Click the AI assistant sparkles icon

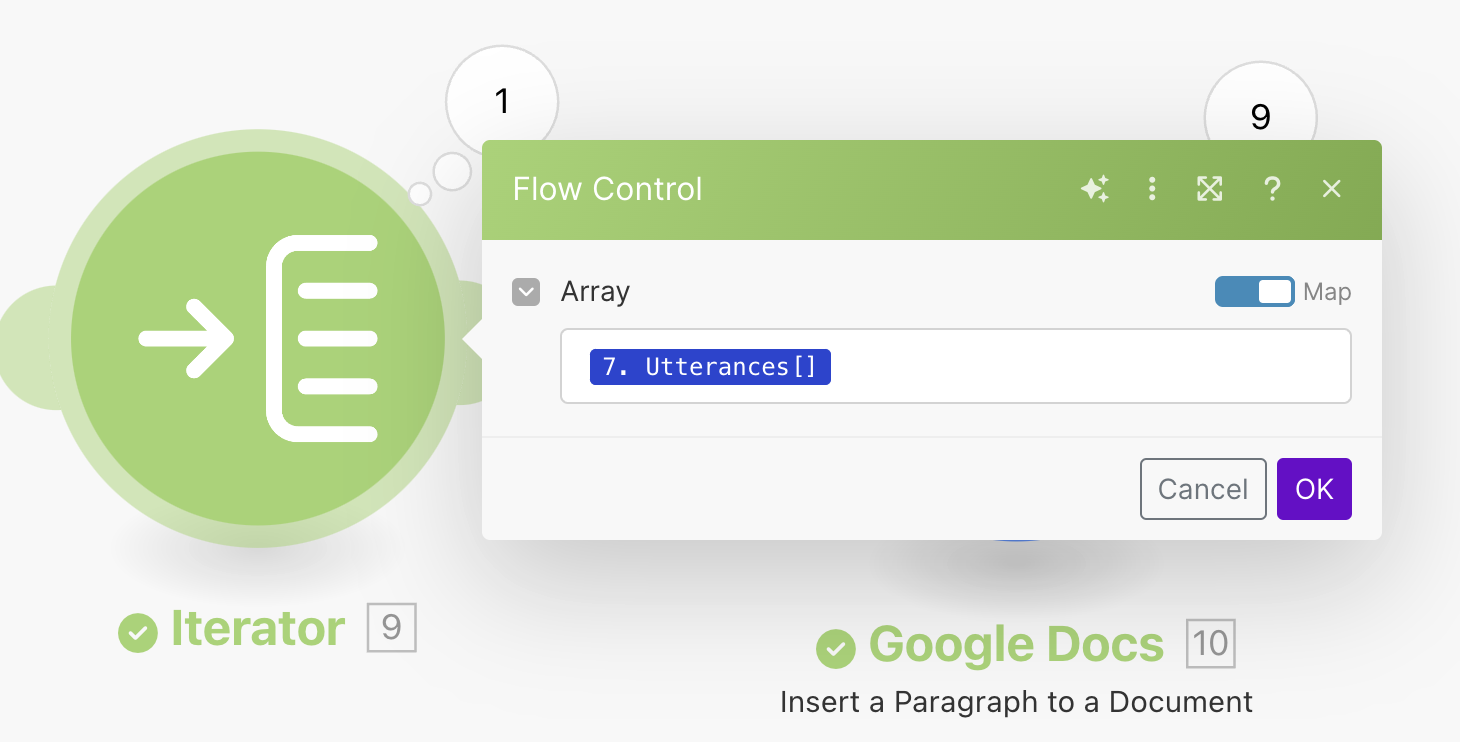(1095, 189)
